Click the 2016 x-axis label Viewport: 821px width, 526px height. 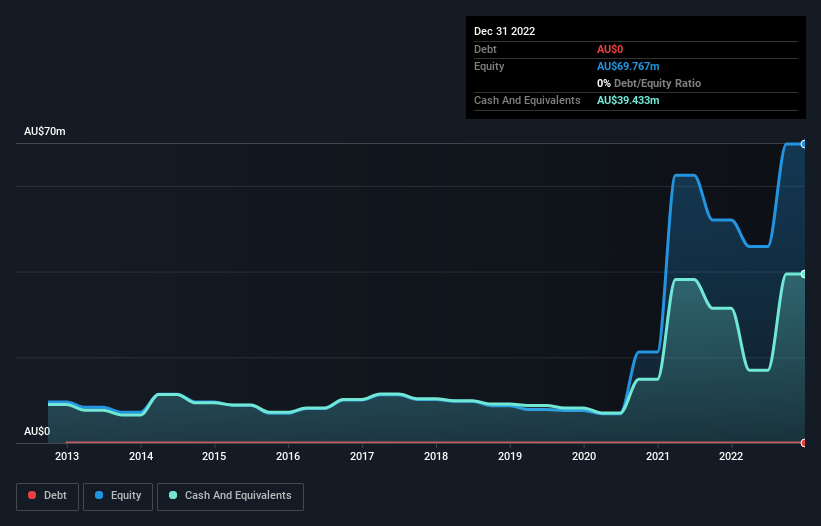pos(288,456)
